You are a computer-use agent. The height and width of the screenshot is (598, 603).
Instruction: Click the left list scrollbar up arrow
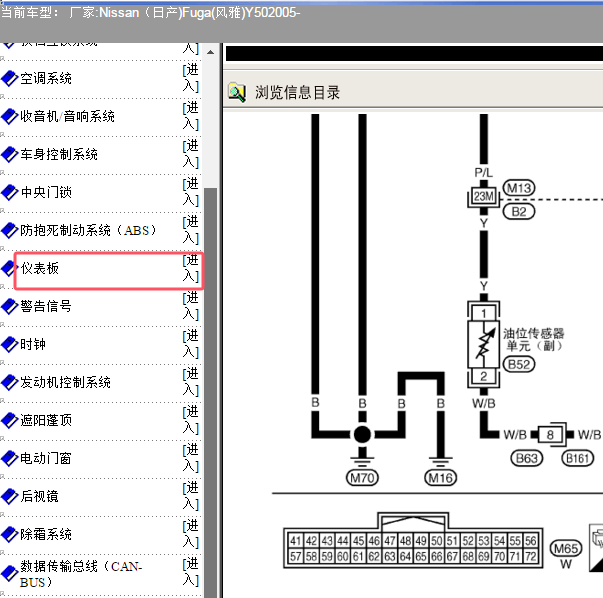coord(210,52)
